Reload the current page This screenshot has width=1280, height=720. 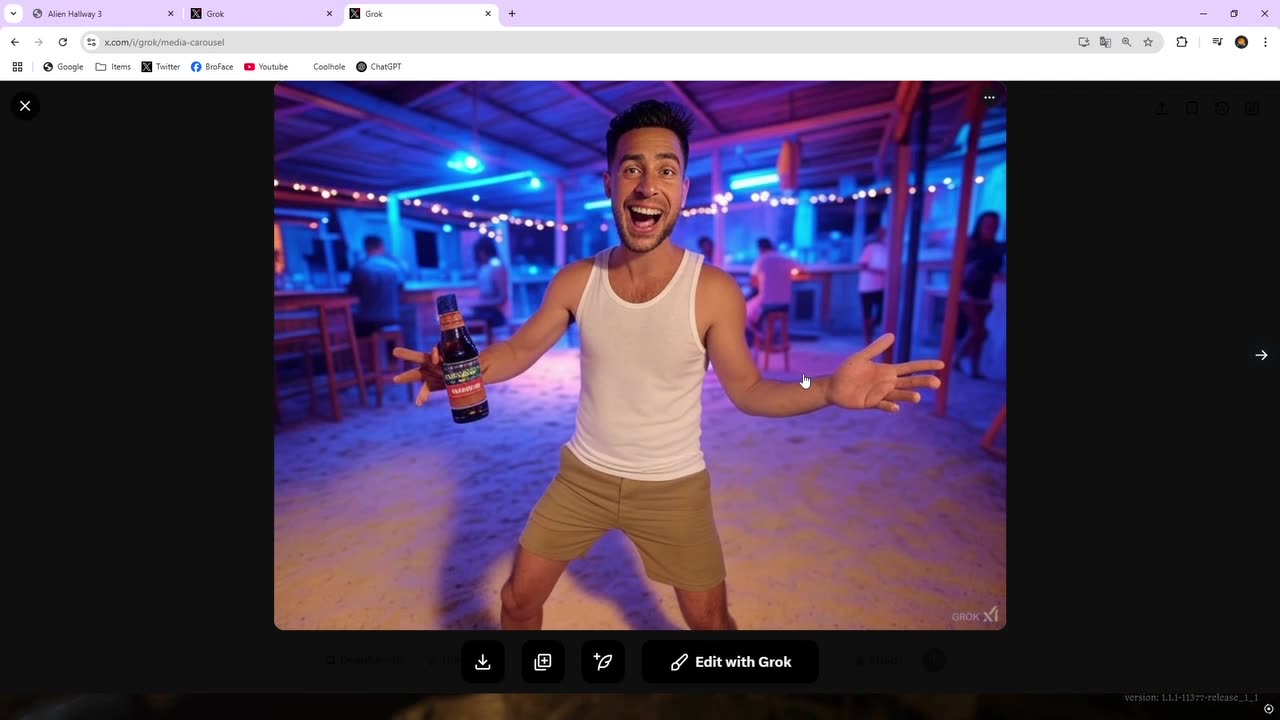coord(62,42)
